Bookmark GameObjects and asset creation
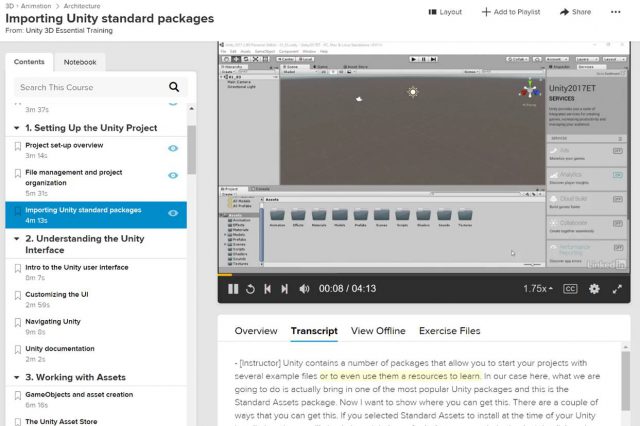 [x=18, y=396]
